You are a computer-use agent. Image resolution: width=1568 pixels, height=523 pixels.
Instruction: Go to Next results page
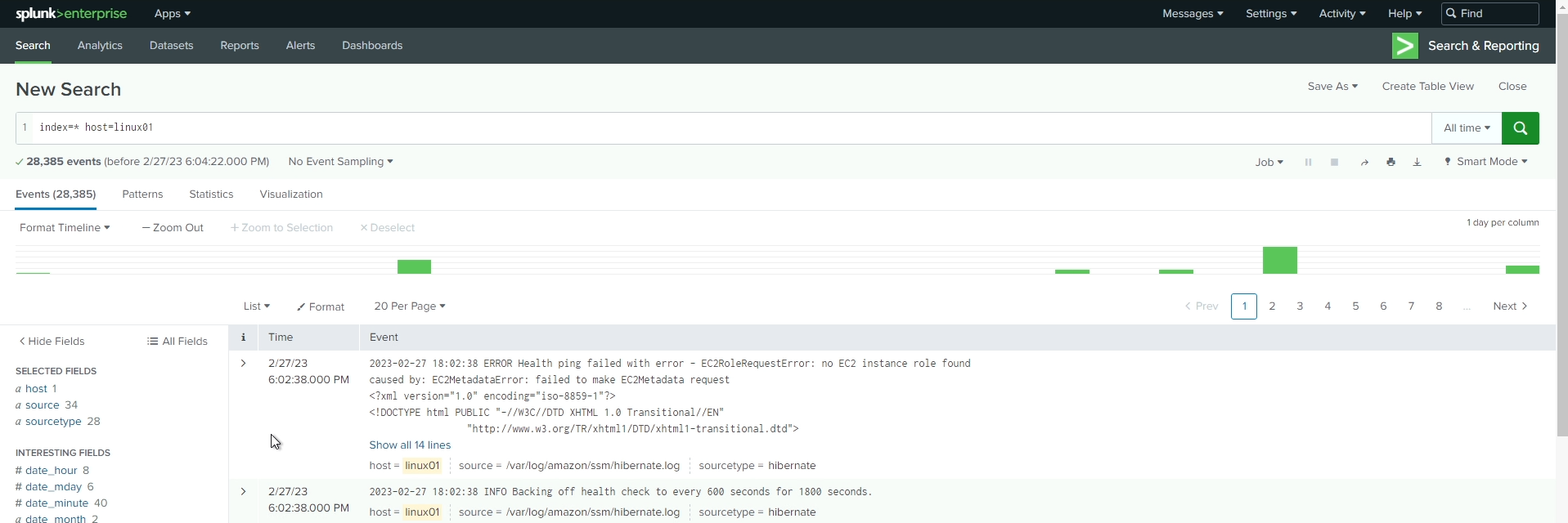click(x=1510, y=306)
